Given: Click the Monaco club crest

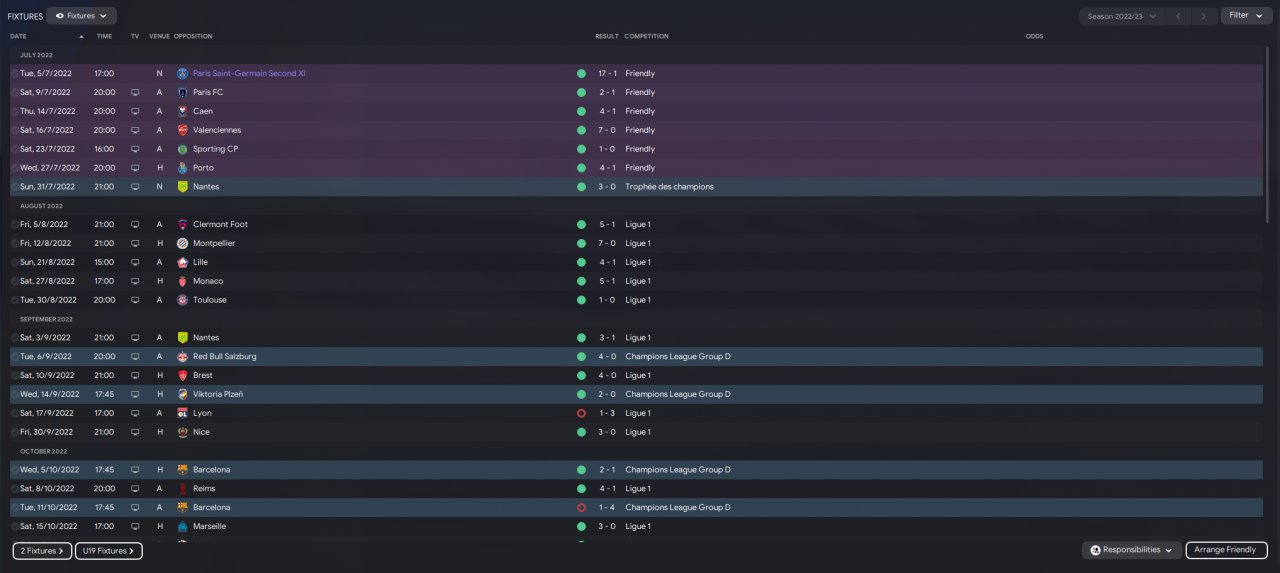Looking at the screenshot, I should pyautogui.click(x=183, y=281).
